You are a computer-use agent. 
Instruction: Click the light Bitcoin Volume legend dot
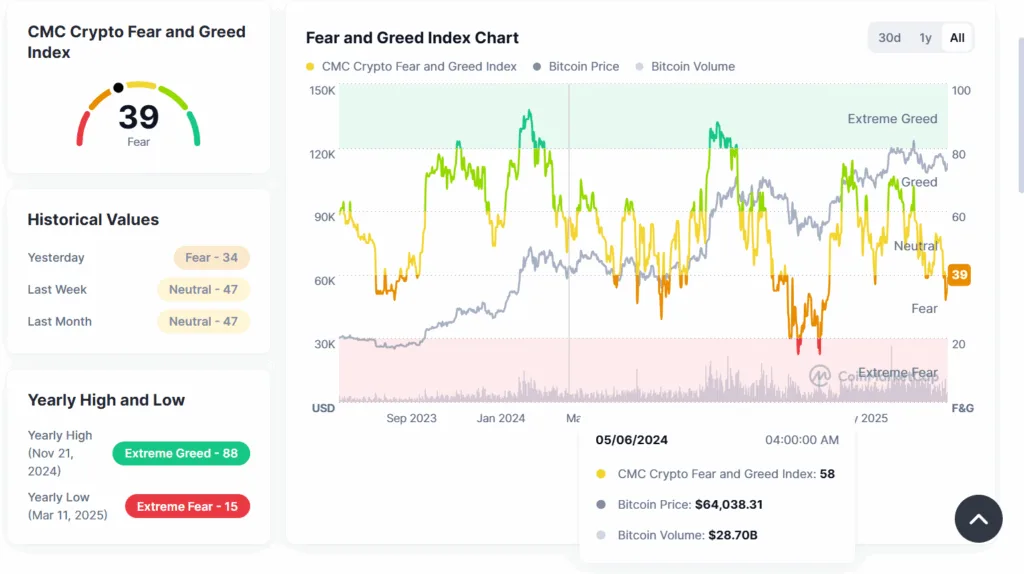pos(639,67)
